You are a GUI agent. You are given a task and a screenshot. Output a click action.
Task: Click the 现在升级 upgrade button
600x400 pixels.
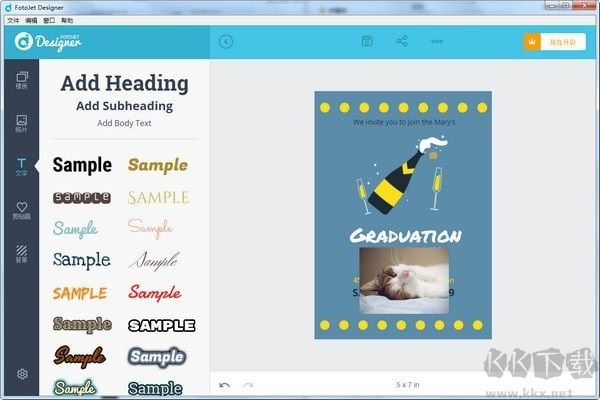click(563, 42)
